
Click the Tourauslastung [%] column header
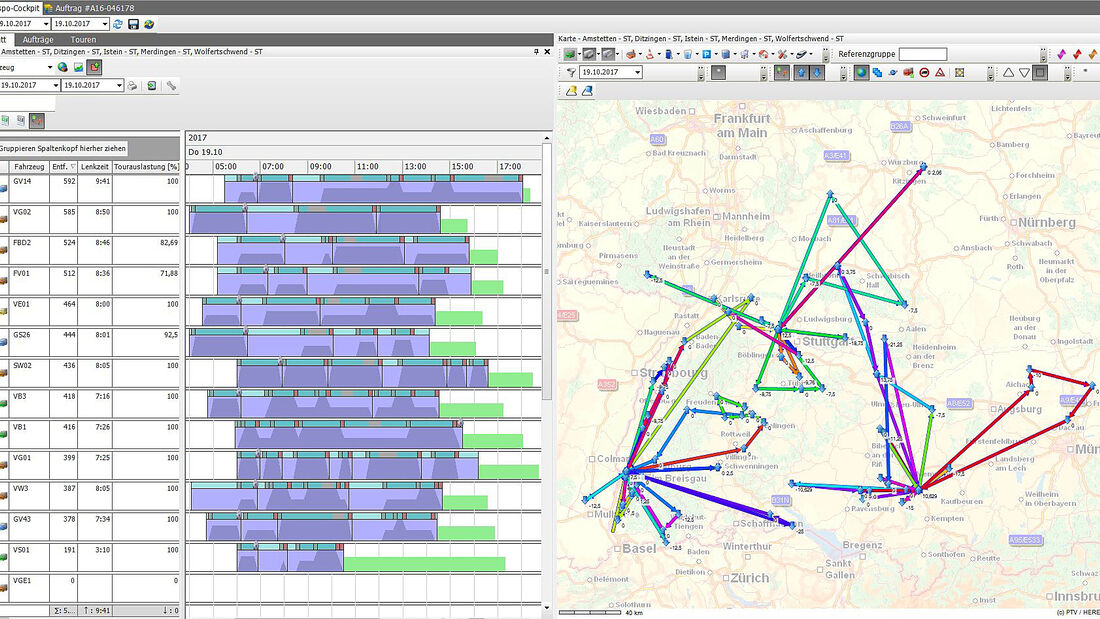(147, 167)
